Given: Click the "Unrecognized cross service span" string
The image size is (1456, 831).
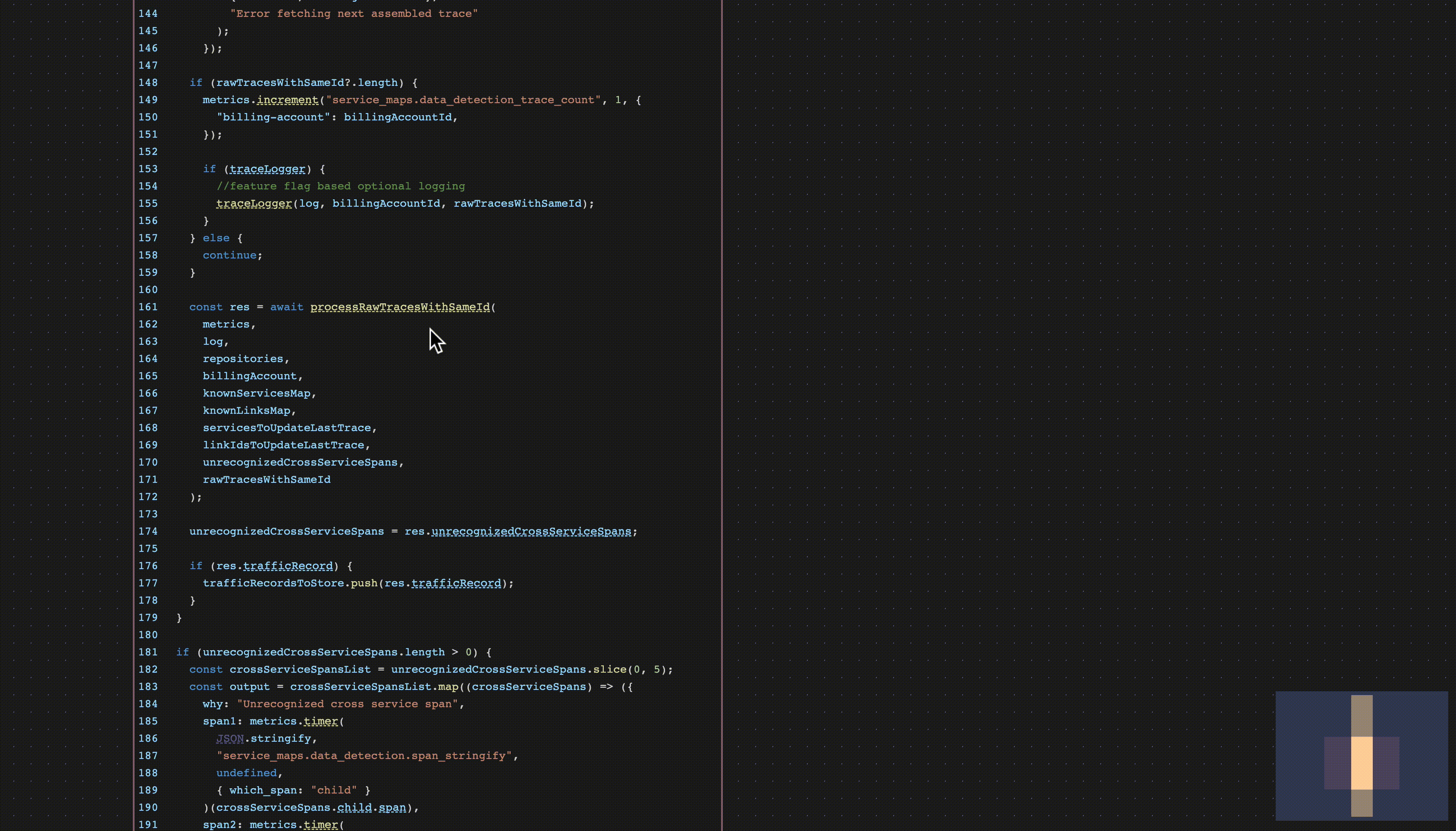Looking at the screenshot, I should tap(347, 704).
